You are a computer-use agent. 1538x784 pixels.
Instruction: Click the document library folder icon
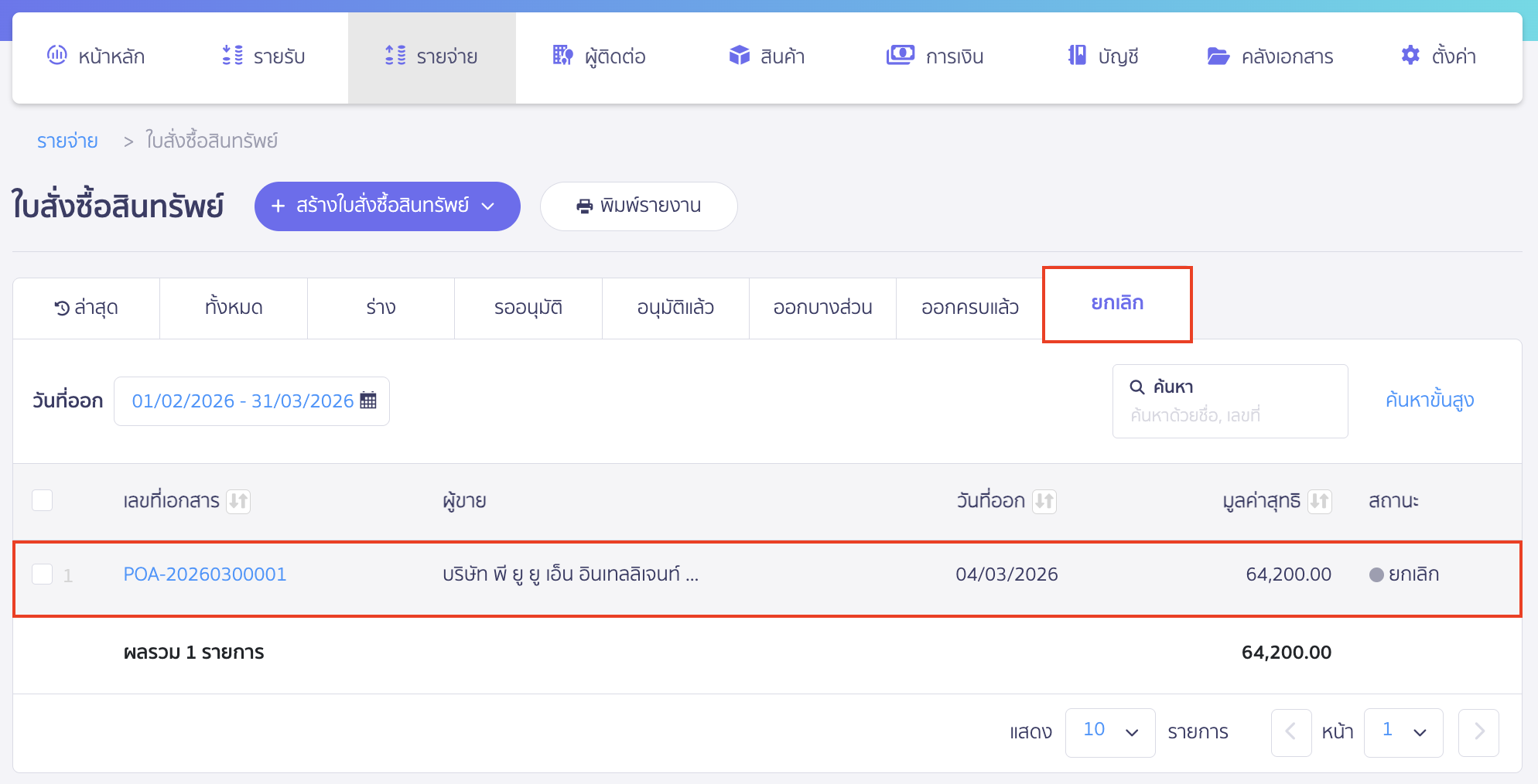coord(1218,56)
